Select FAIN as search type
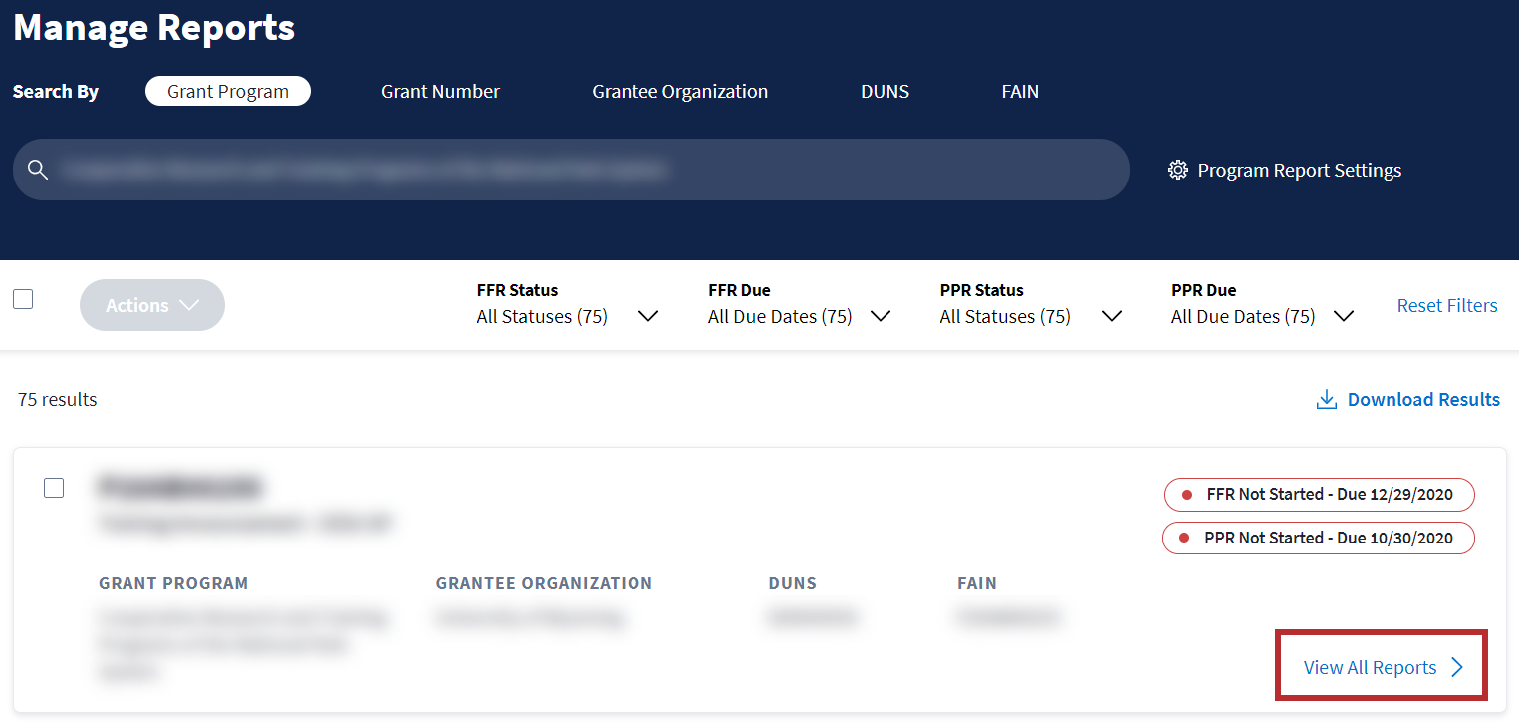This screenshot has height=724, width=1519. (1019, 92)
